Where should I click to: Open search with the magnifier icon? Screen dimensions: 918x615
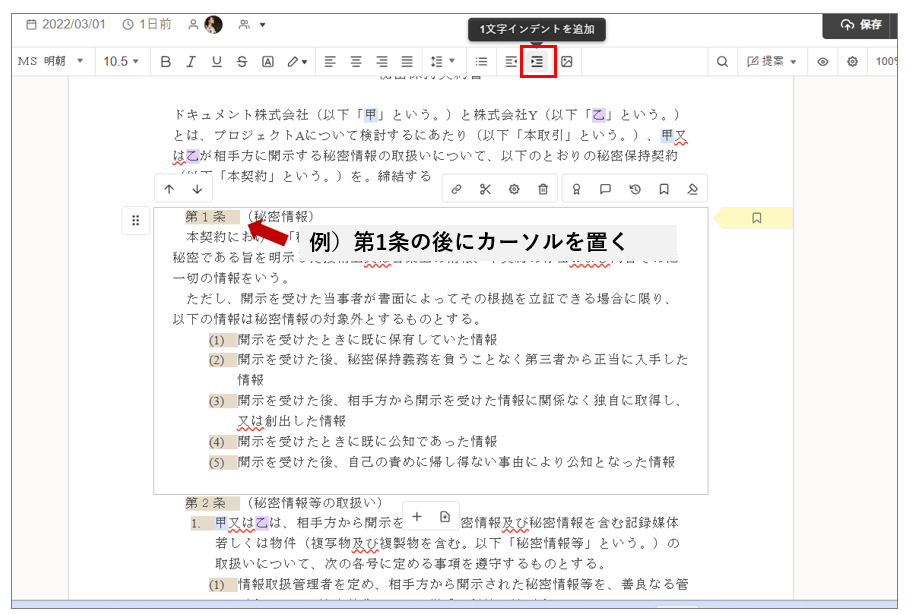click(722, 62)
